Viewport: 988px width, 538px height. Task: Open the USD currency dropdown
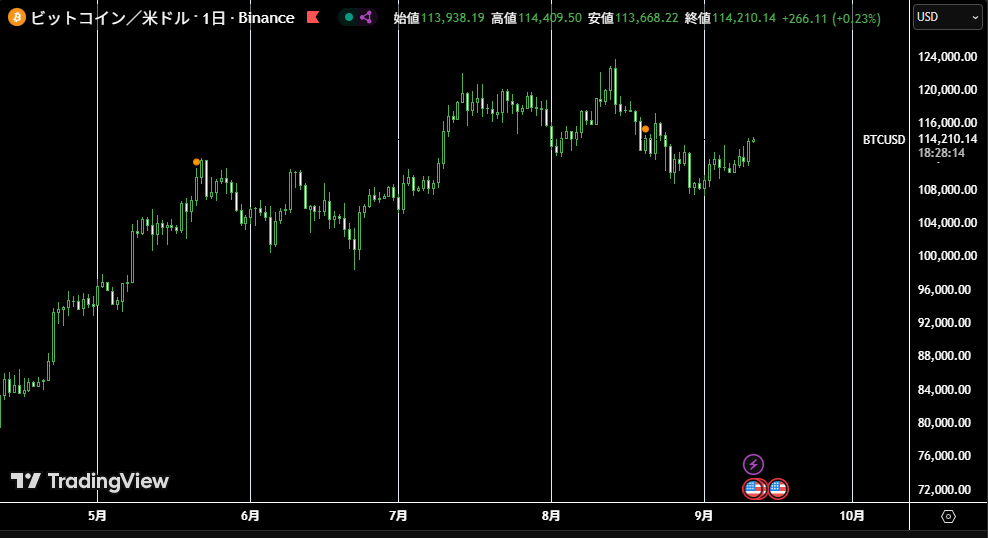pyautogui.click(x=948, y=17)
